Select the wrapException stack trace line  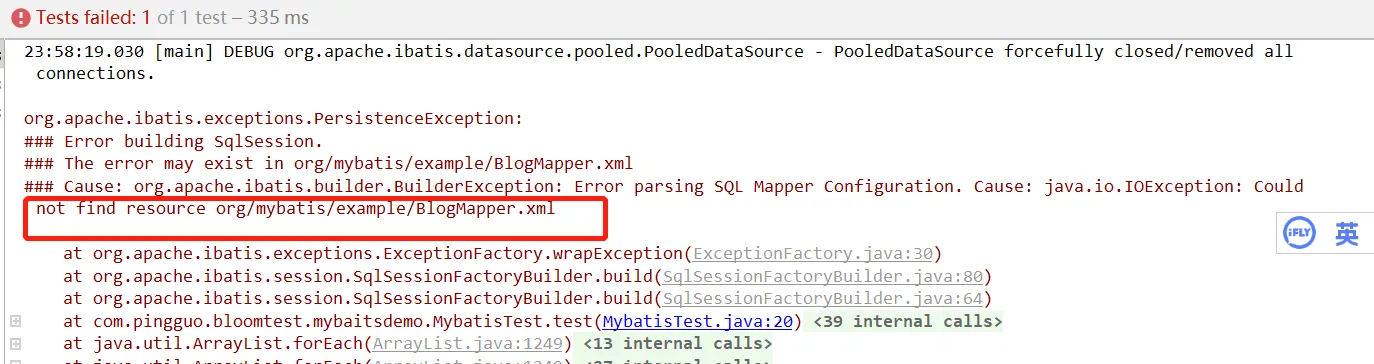tap(503, 254)
